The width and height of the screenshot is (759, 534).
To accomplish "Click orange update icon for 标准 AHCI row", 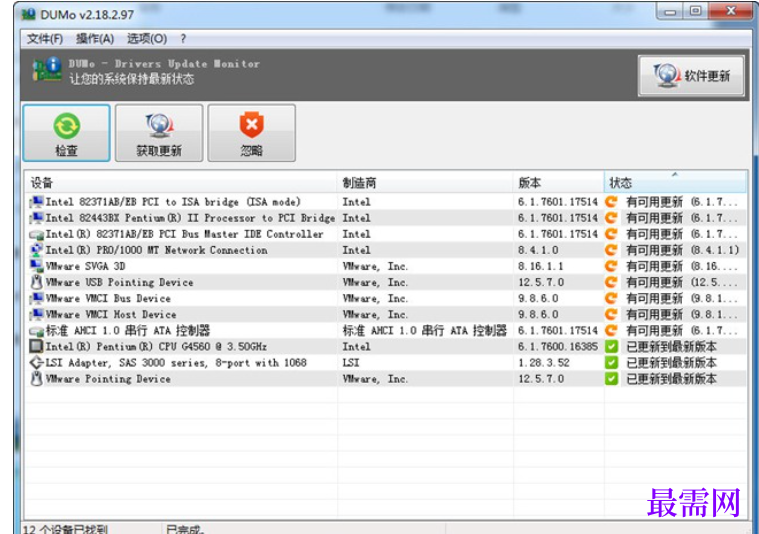I will 611,330.
